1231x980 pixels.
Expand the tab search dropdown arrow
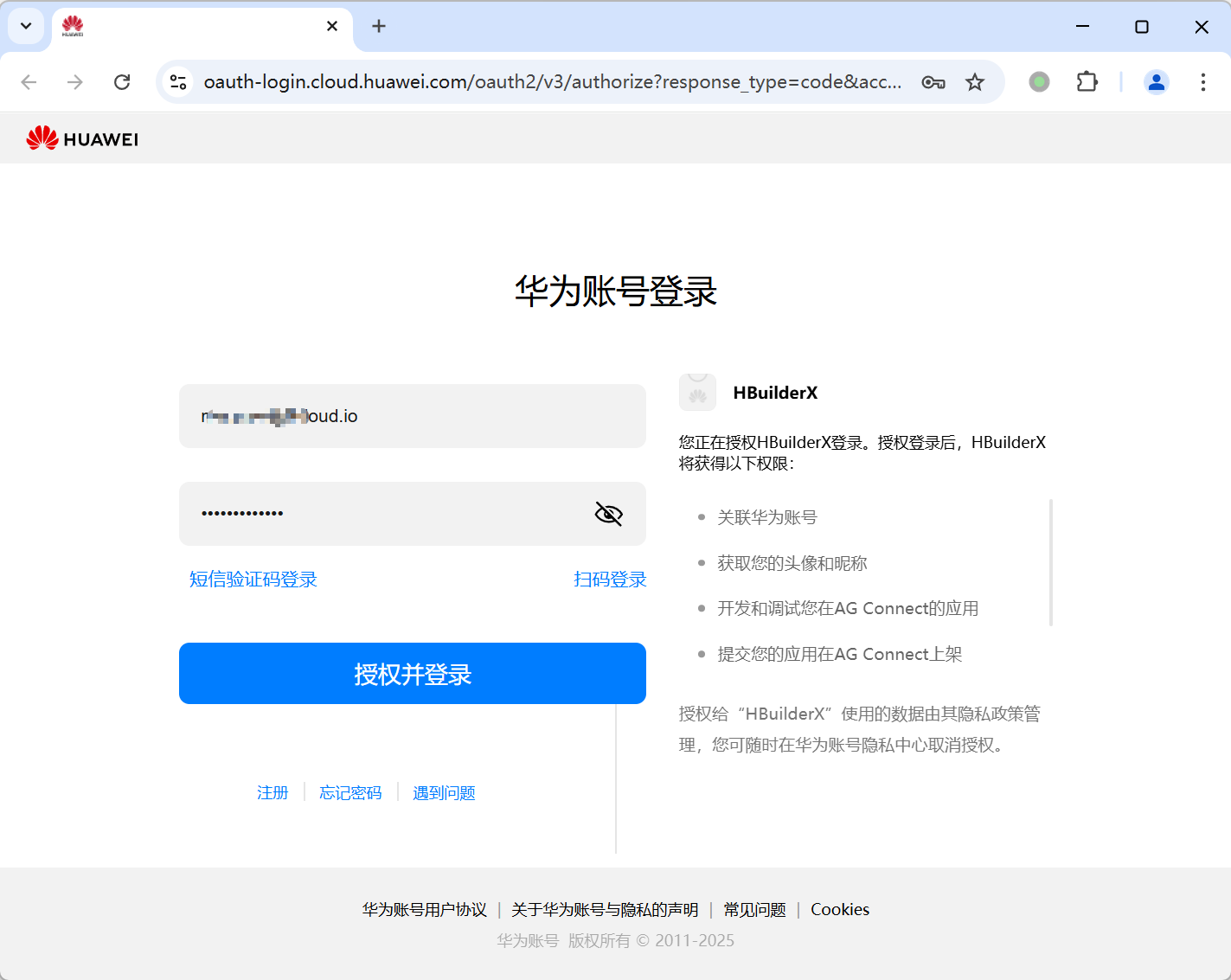point(26,26)
